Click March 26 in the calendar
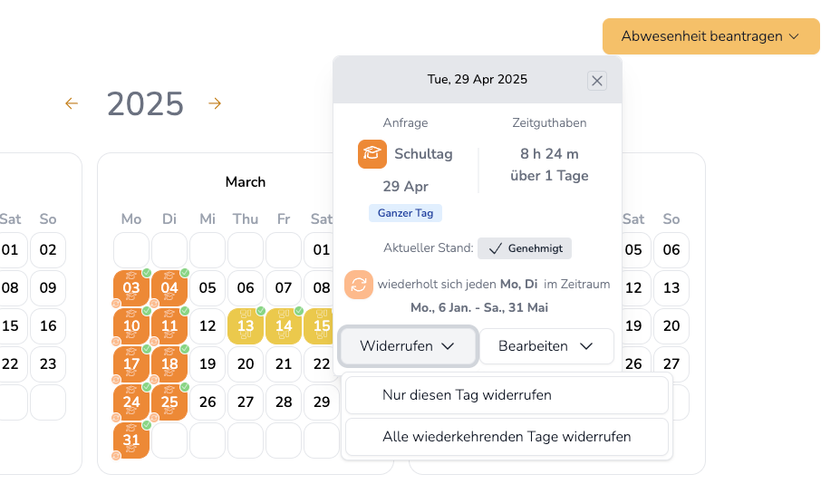Viewport: 840px width, 485px height. (x=207, y=402)
